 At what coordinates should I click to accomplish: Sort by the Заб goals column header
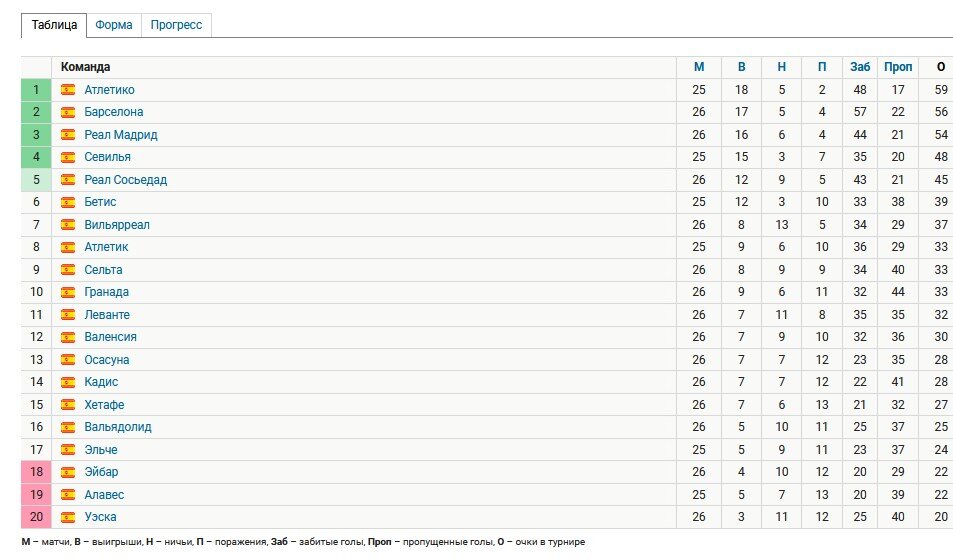pos(860,67)
